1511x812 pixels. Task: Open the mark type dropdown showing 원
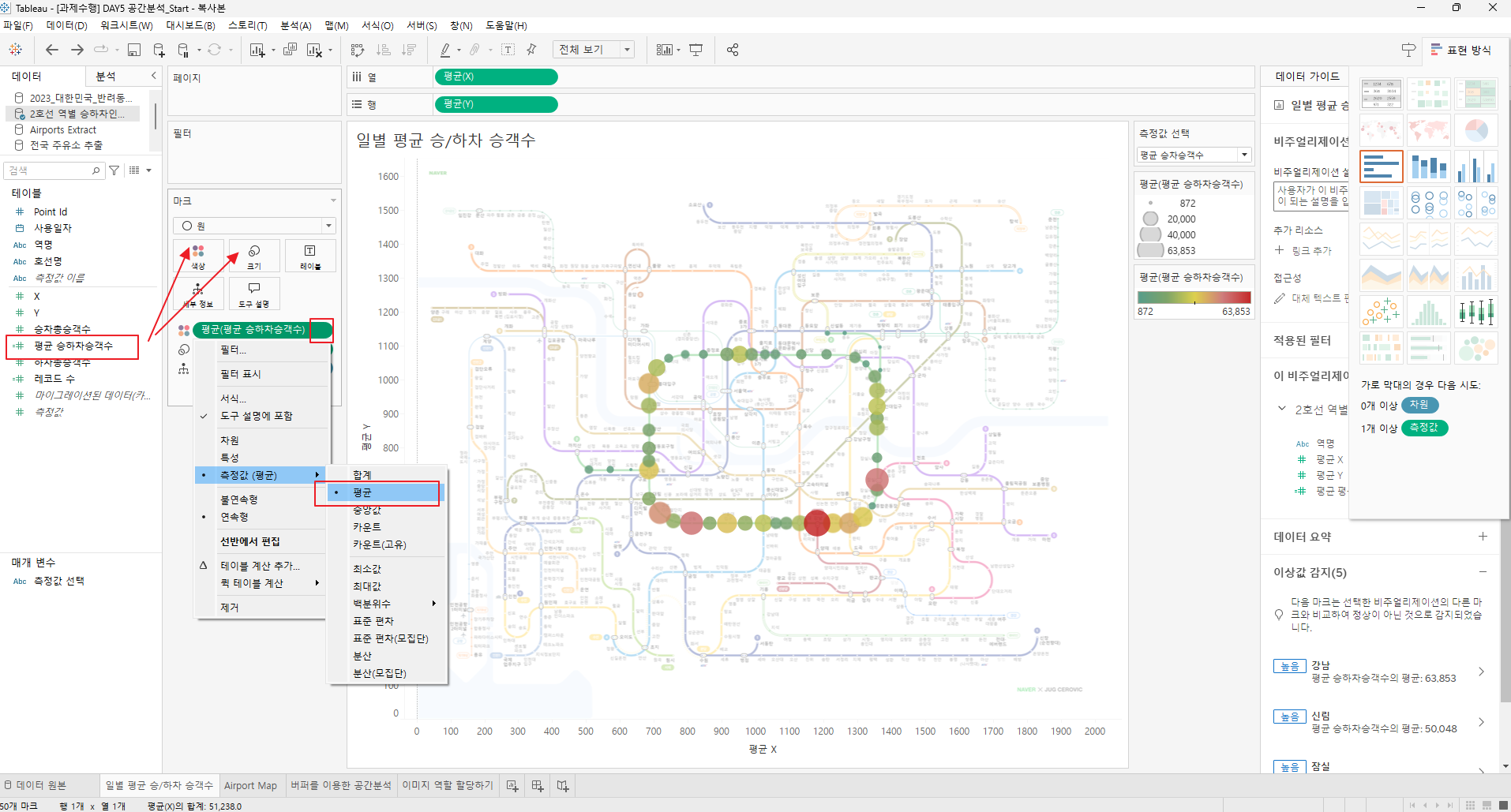(x=254, y=226)
